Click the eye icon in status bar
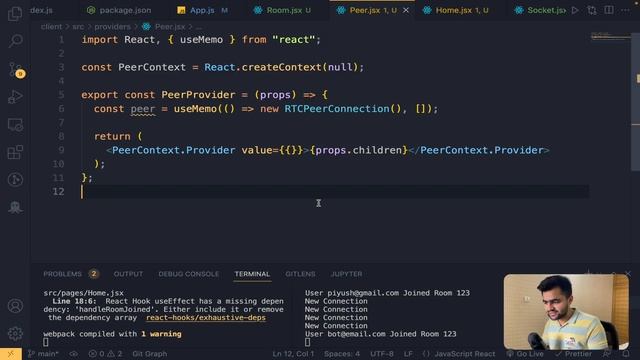 click(73, 354)
